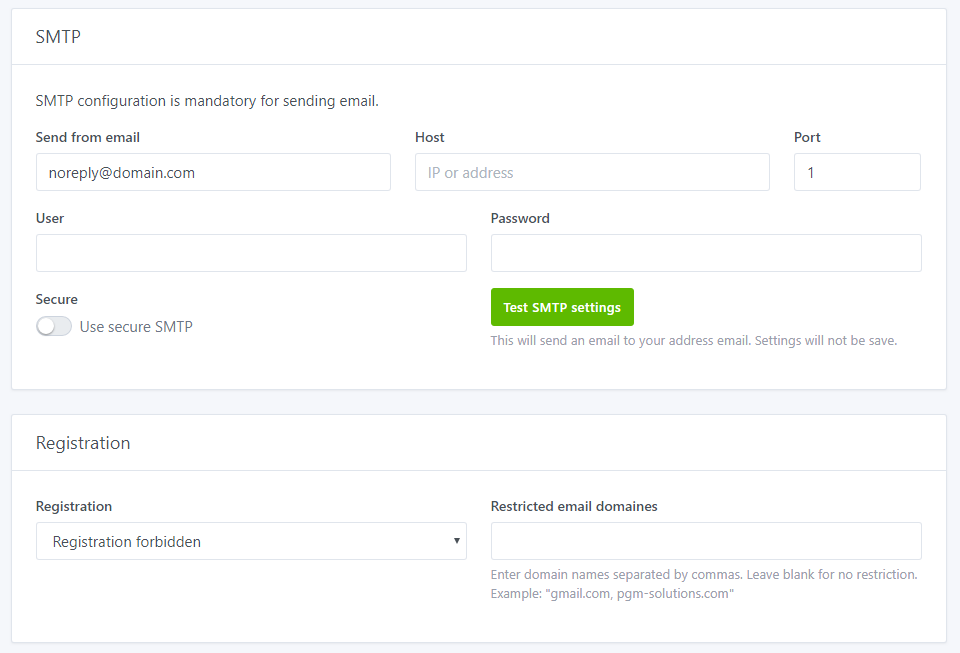The width and height of the screenshot is (960, 653).
Task: Click the "Send from email" label
Action: (88, 137)
